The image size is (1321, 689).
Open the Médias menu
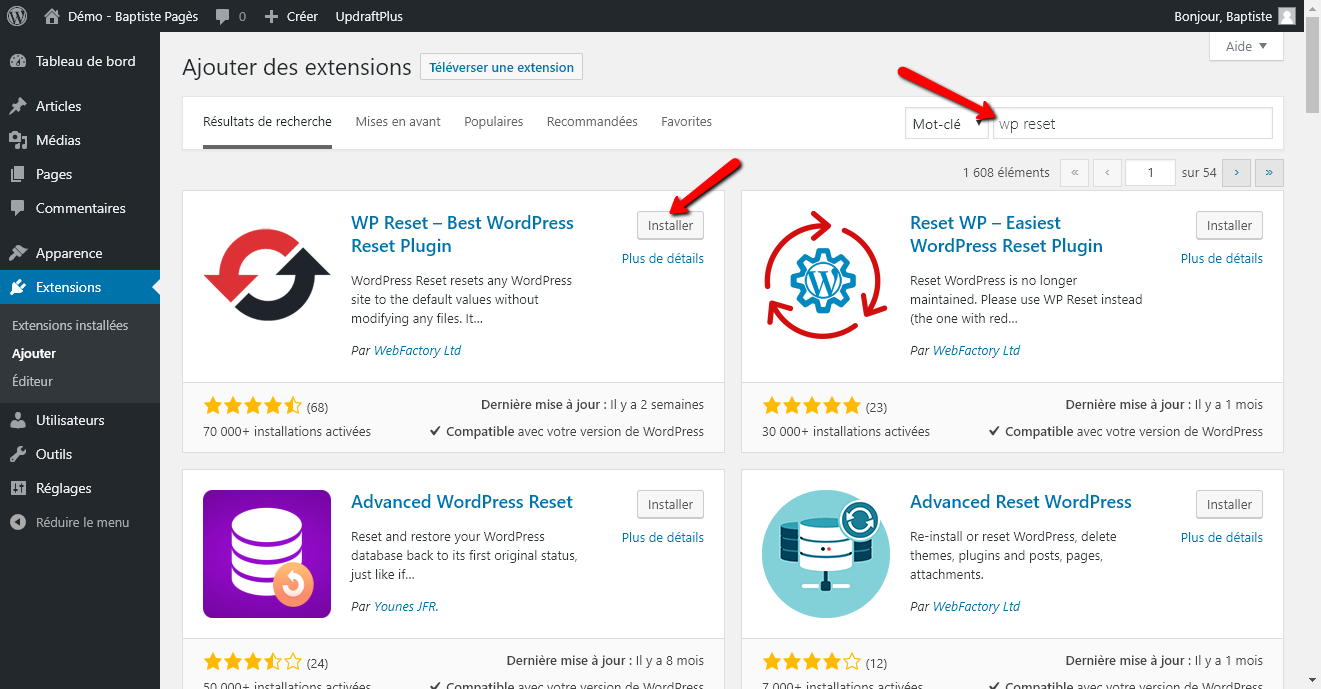(x=80, y=140)
